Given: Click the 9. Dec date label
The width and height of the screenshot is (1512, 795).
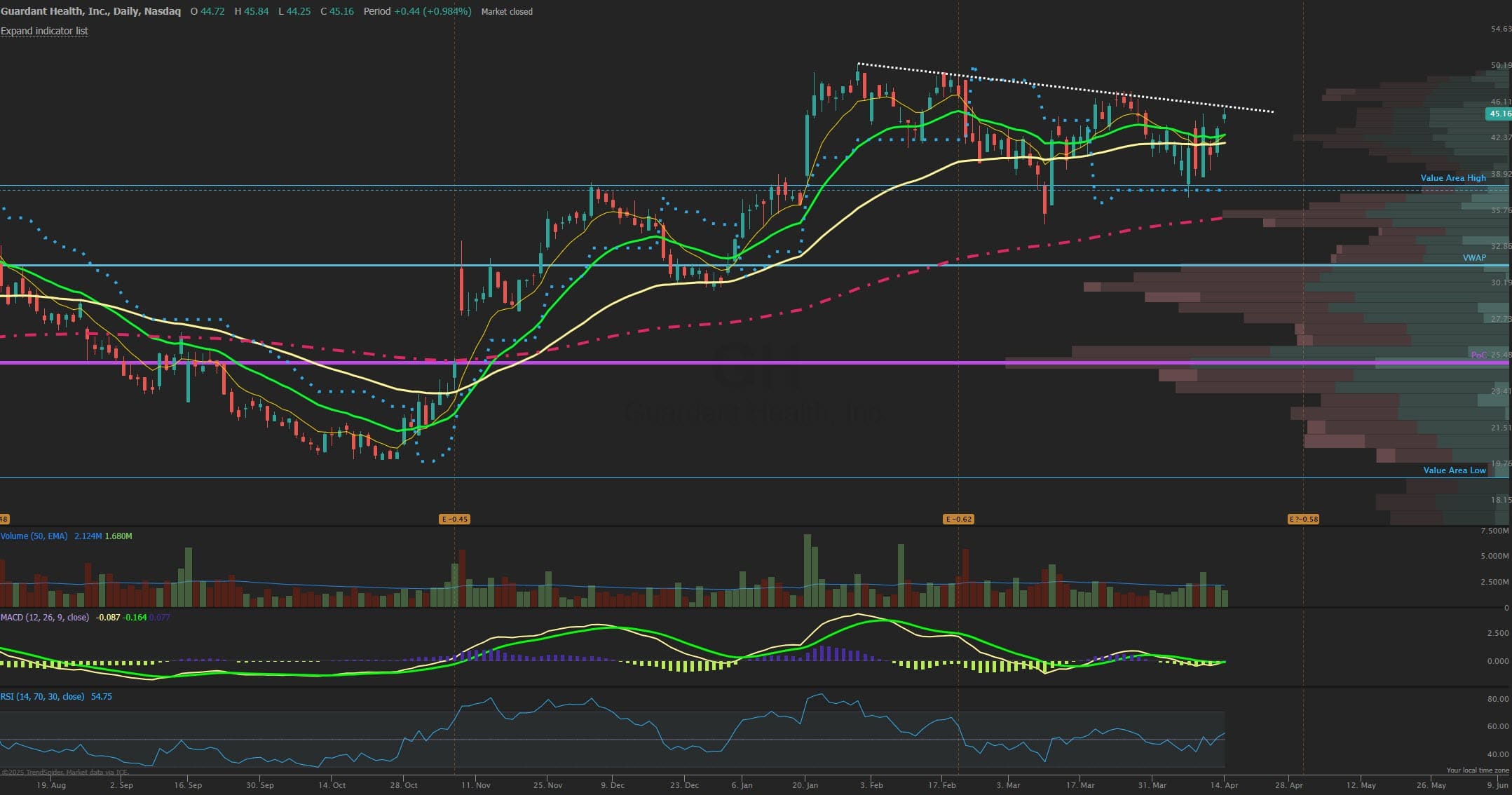Looking at the screenshot, I should pyautogui.click(x=613, y=785).
